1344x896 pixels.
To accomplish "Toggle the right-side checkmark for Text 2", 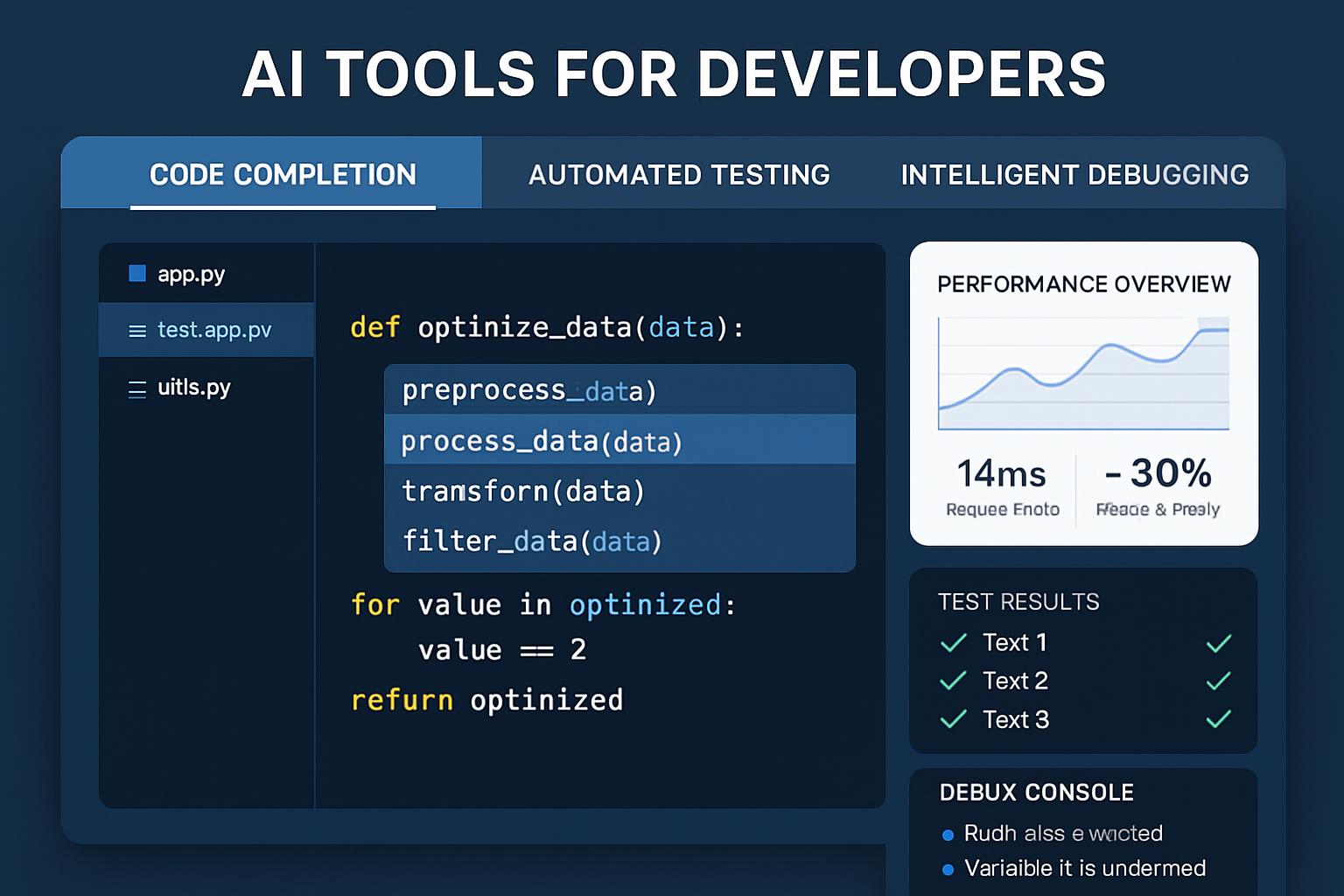I will [x=1218, y=681].
